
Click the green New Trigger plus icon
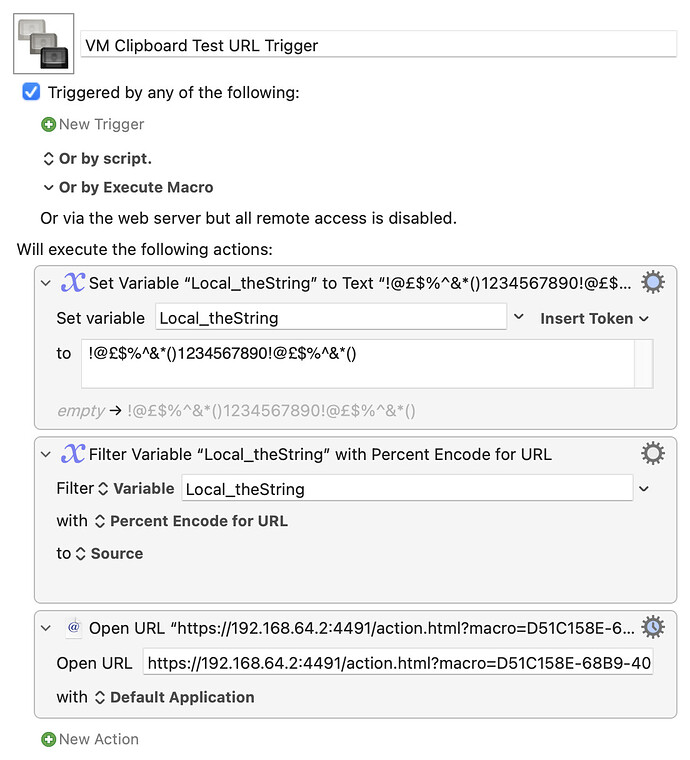pyautogui.click(x=48, y=125)
